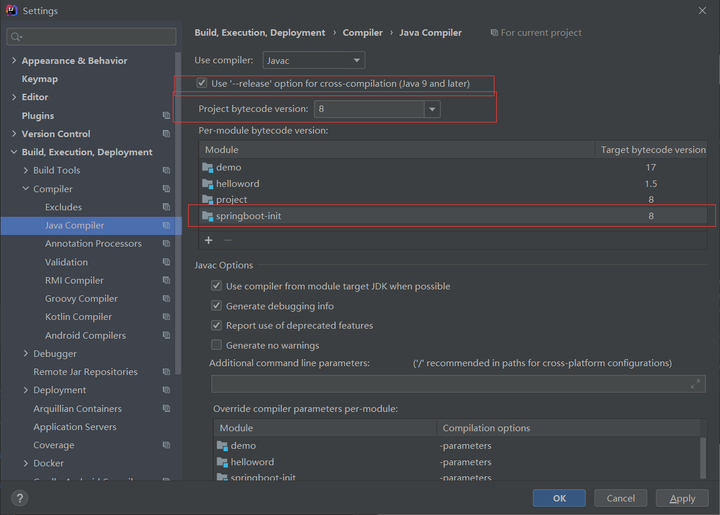Click the Additional command line parameters field
Image resolution: width=720 pixels, height=515 pixels.
point(450,384)
